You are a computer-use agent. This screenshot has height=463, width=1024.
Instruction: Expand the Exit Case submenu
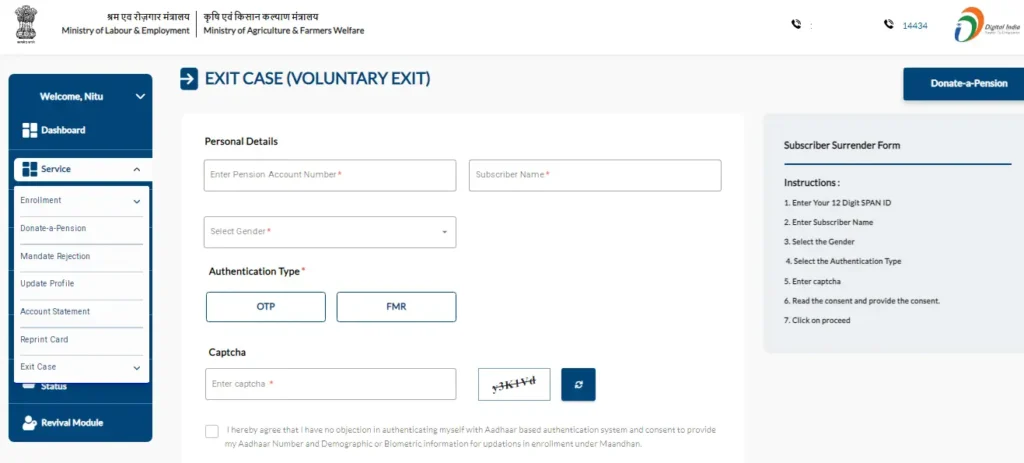(x=137, y=368)
